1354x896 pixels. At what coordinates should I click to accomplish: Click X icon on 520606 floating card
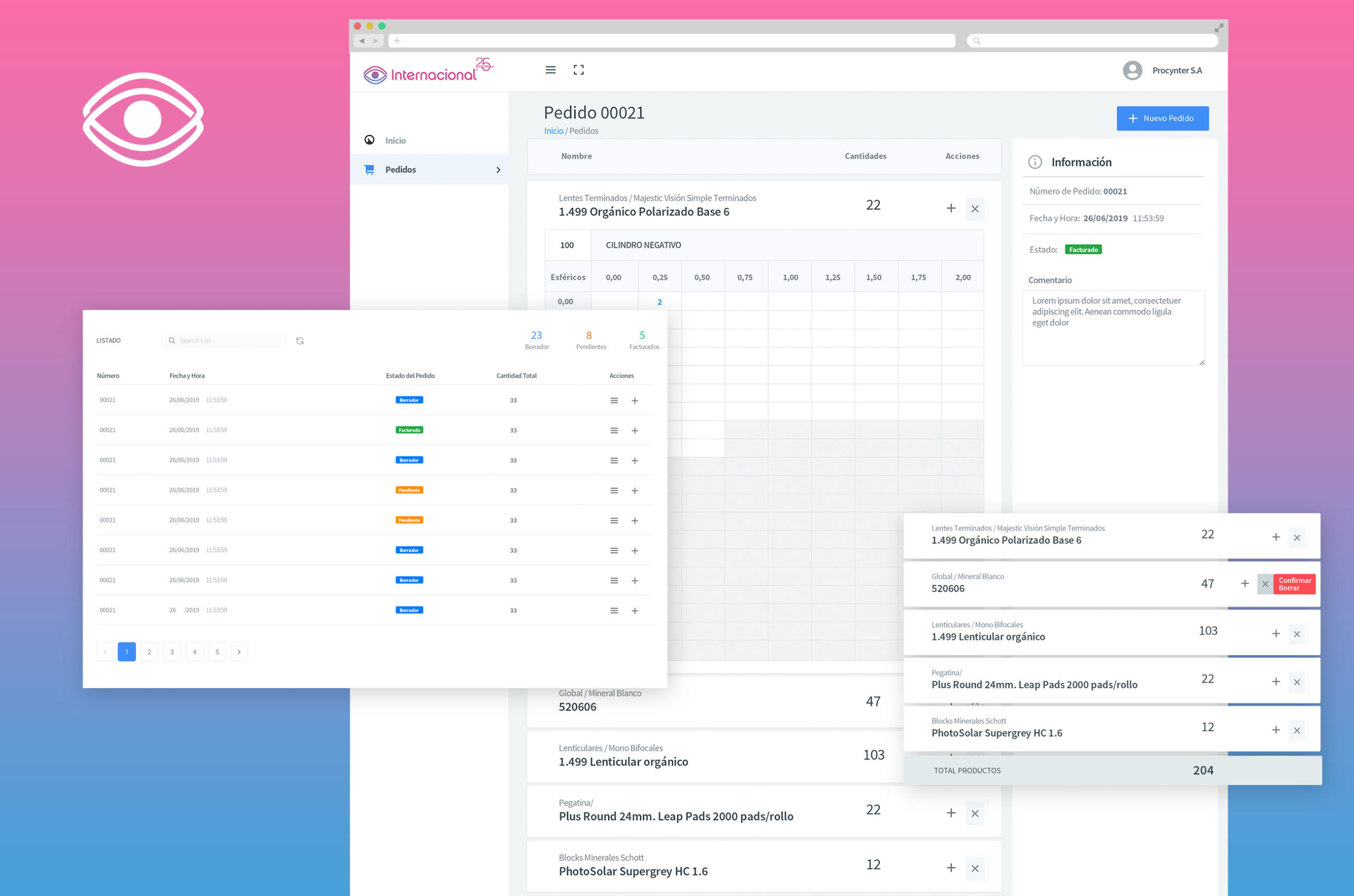tap(1265, 584)
